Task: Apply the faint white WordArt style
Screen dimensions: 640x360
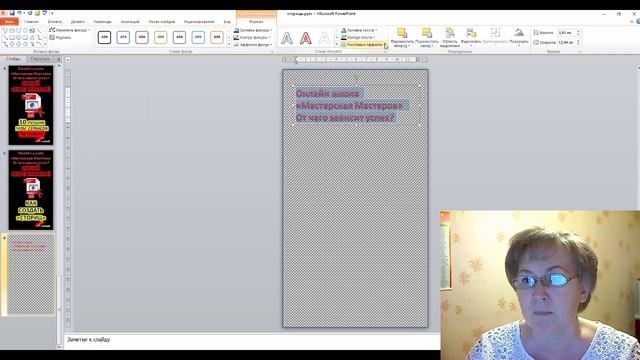Action: [x=324, y=38]
